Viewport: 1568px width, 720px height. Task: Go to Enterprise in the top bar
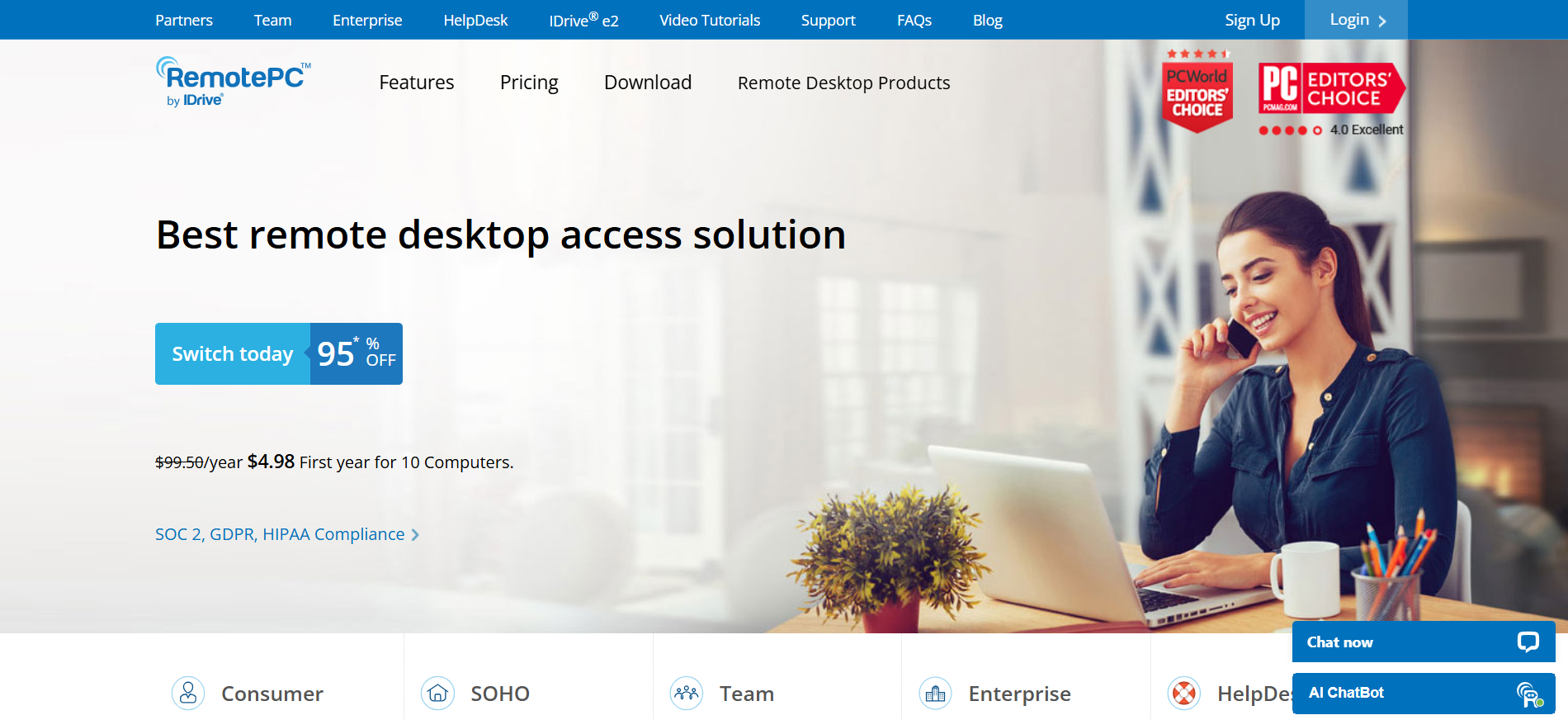pos(367,20)
